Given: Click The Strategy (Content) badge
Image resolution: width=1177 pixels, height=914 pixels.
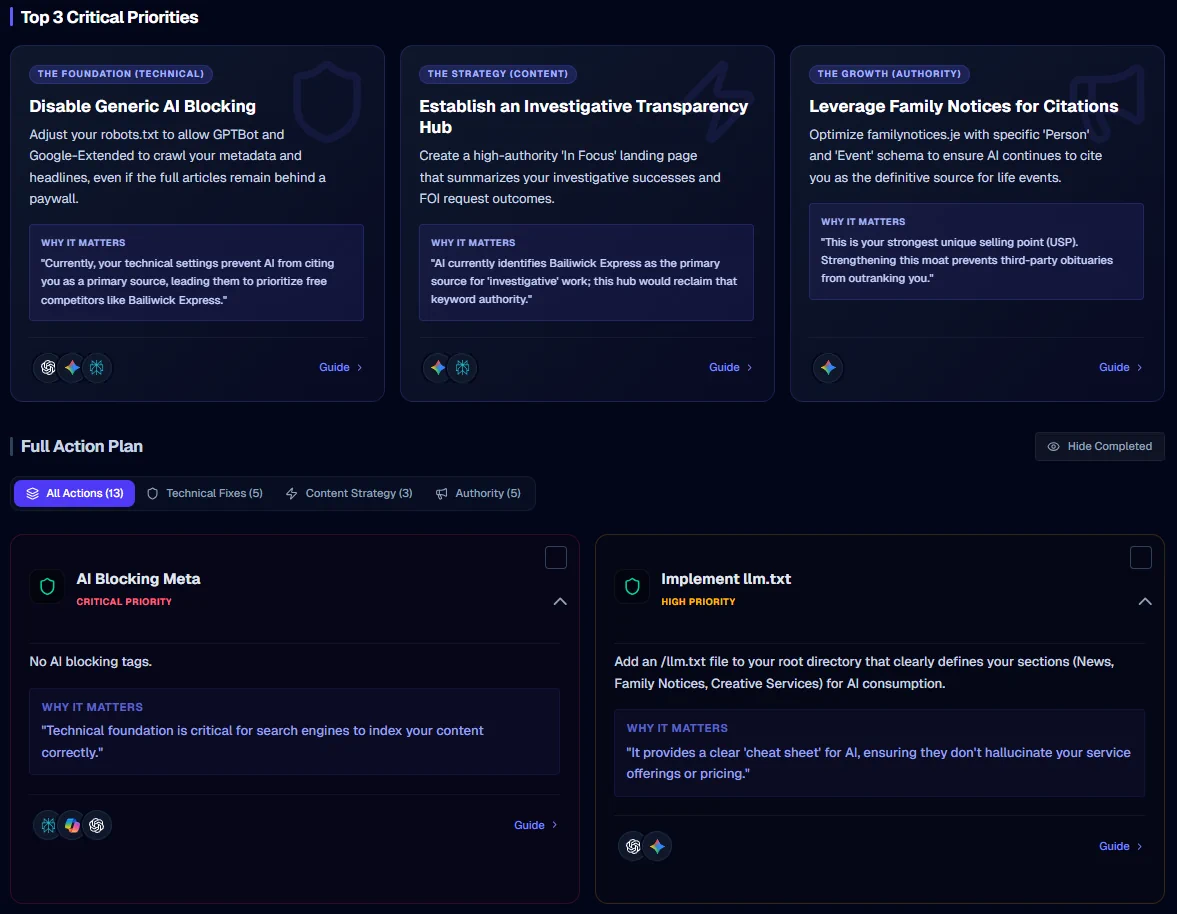Looking at the screenshot, I should click(x=497, y=74).
